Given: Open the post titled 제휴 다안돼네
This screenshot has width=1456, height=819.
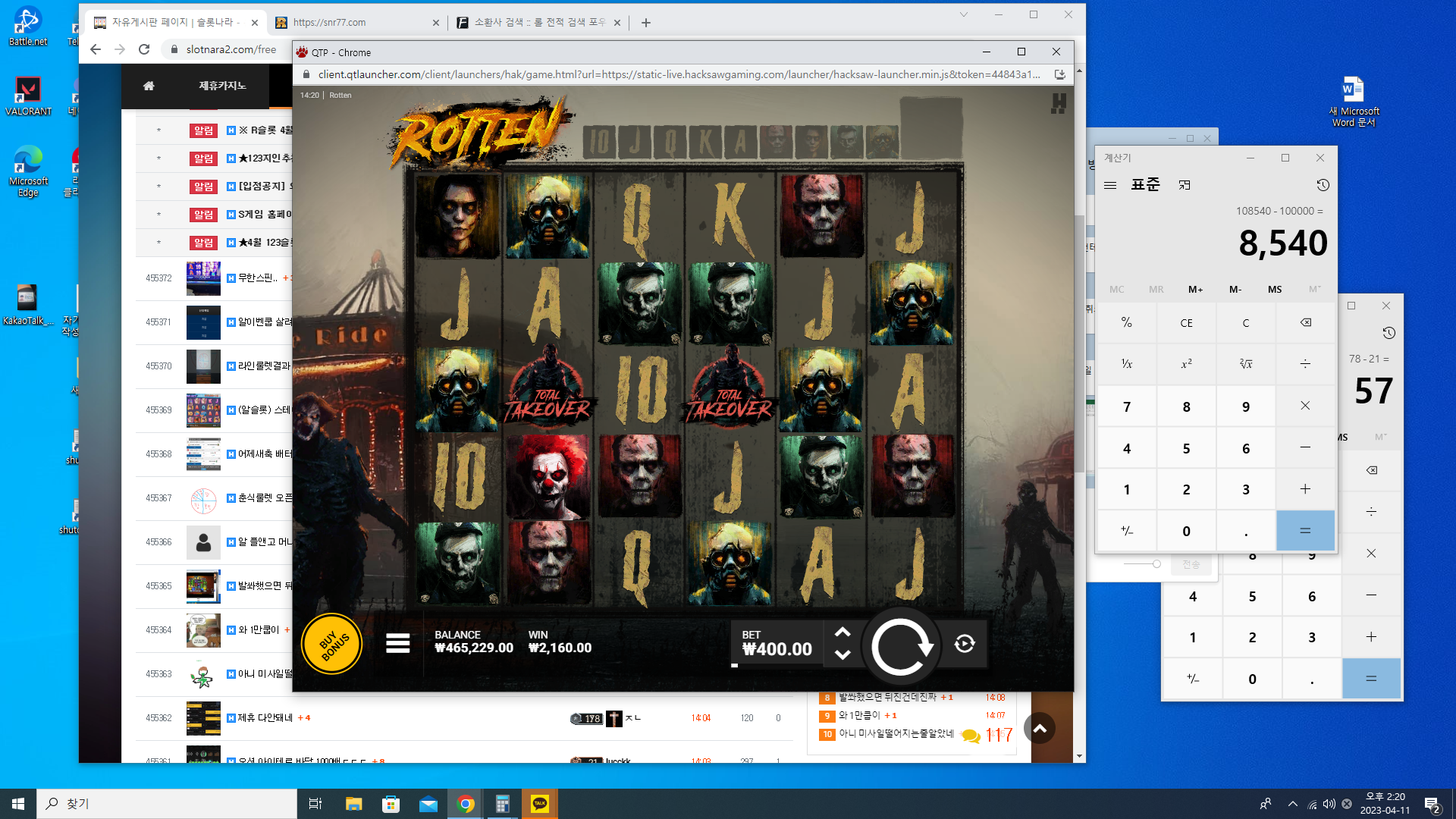Looking at the screenshot, I should [x=265, y=717].
